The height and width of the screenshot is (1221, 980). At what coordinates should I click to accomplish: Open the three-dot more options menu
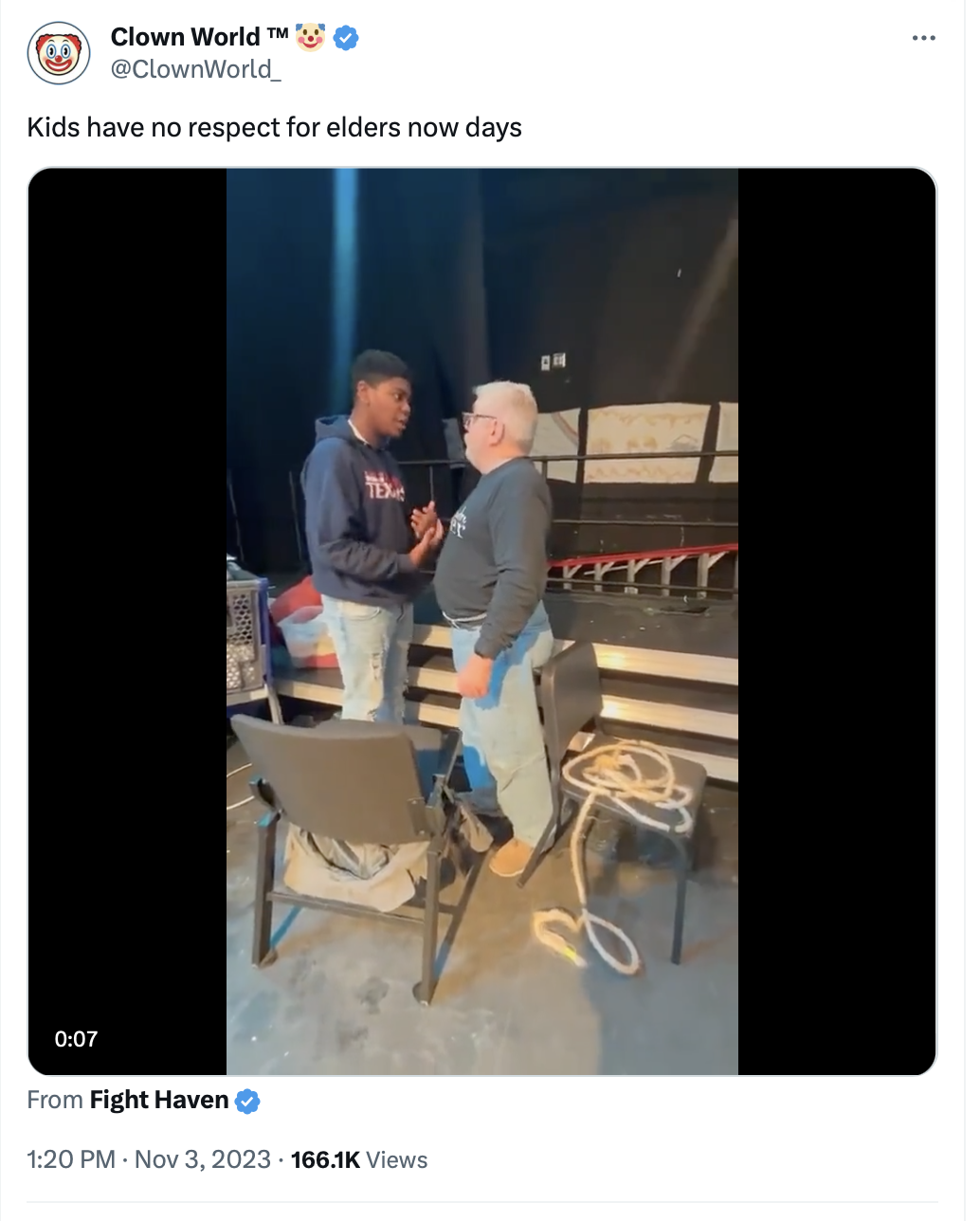pyautogui.click(x=923, y=38)
